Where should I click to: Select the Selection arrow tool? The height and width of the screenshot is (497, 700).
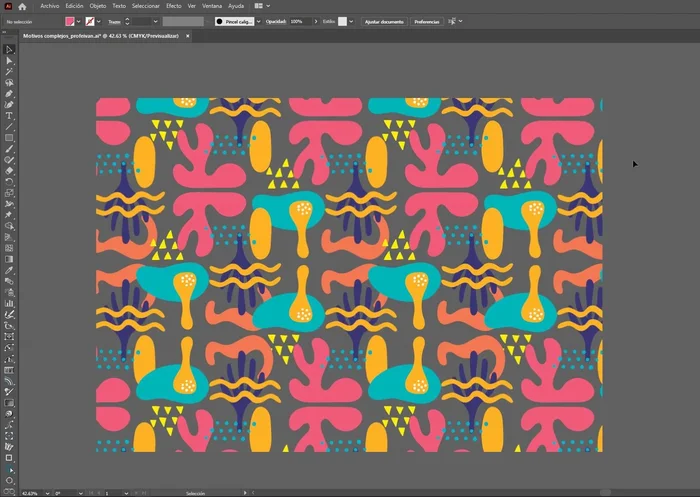click(x=9, y=49)
